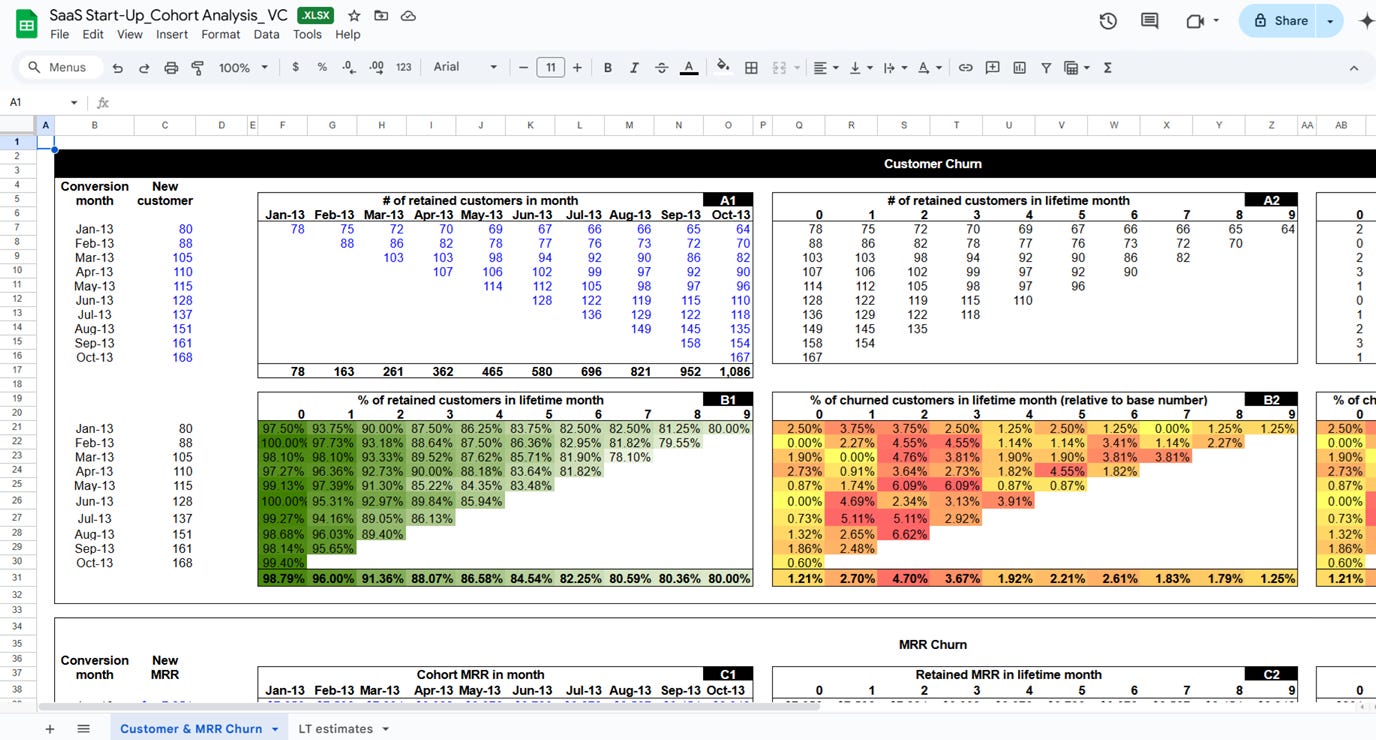Insert a chart

coord(1019,67)
